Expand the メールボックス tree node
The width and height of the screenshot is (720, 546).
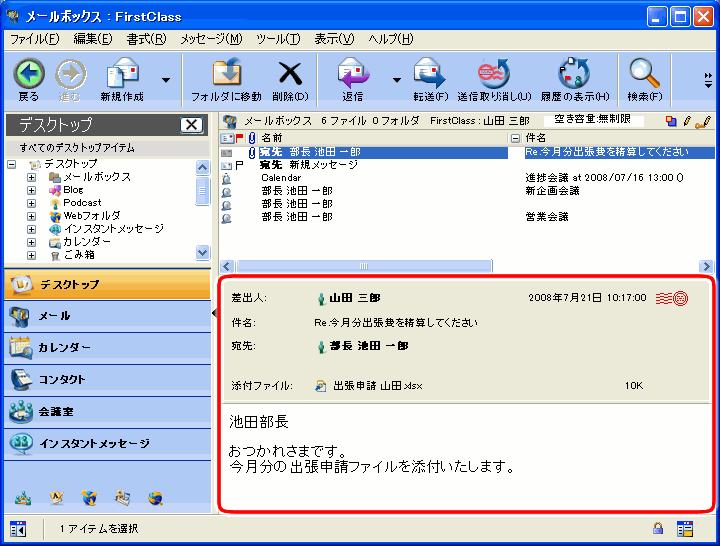point(32,177)
